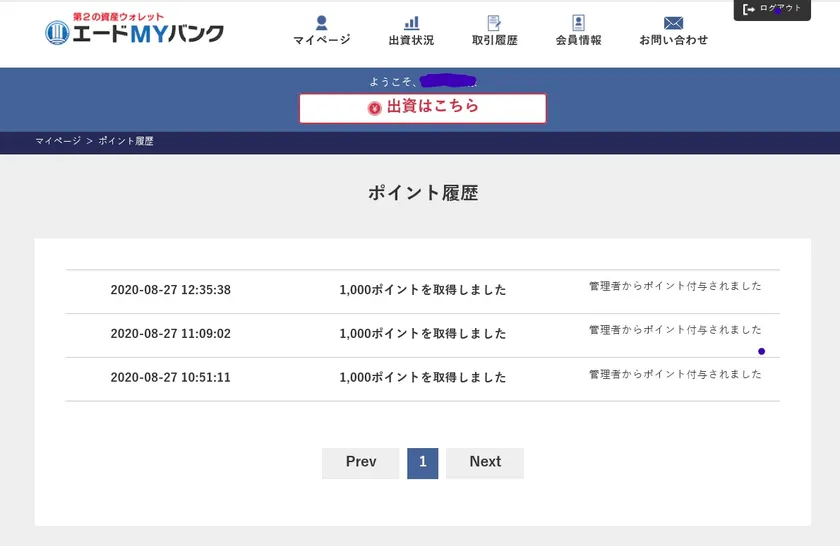
Task: Click the ポイント履歴 breadcrumb text
Action: (x=126, y=142)
